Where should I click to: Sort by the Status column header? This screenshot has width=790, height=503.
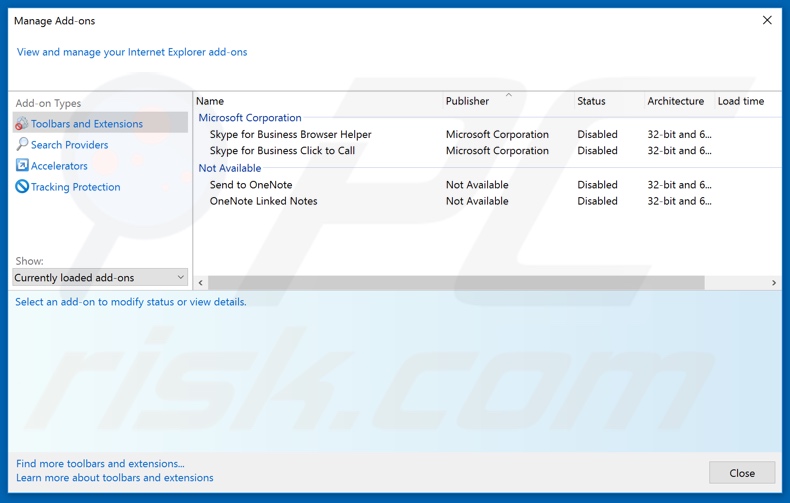pyautogui.click(x=591, y=101)
